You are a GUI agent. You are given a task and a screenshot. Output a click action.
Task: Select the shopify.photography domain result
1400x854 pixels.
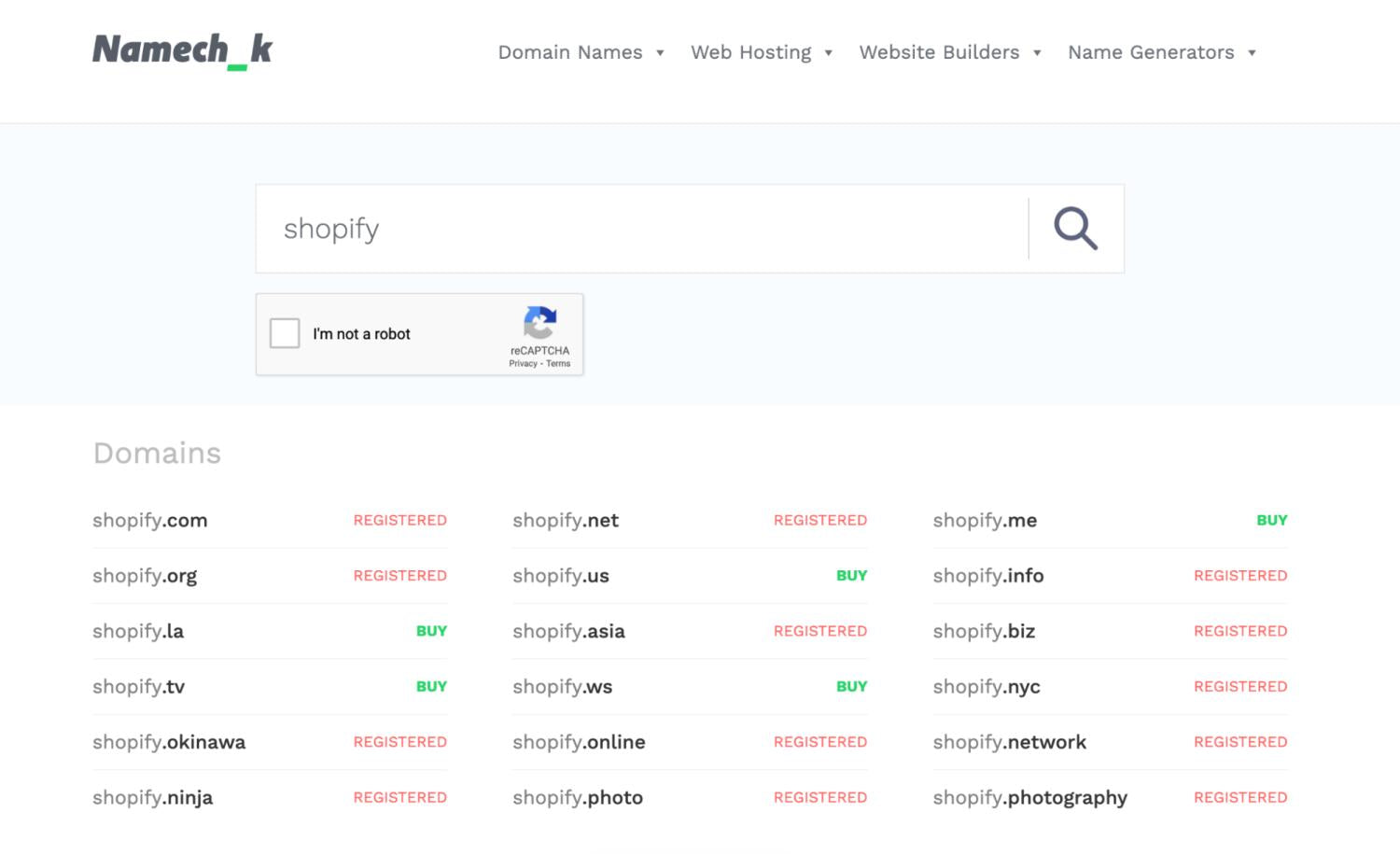[x=1029, y=798]
